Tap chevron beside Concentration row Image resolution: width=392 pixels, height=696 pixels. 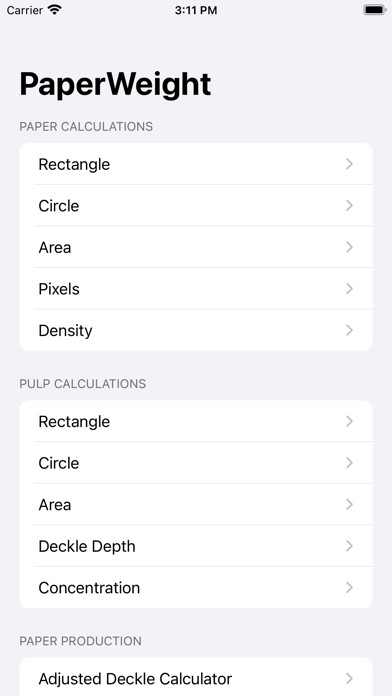click(349, 588)
